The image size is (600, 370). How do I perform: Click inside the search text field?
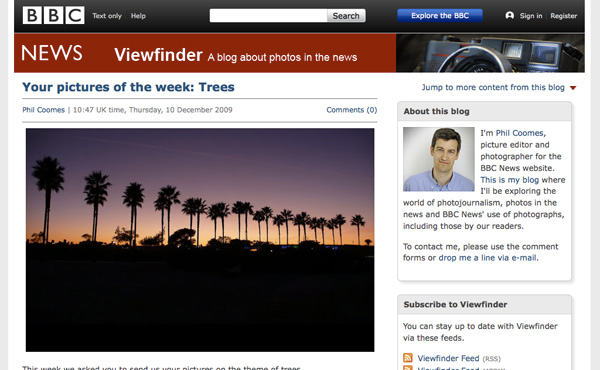[x=269, y=16]
